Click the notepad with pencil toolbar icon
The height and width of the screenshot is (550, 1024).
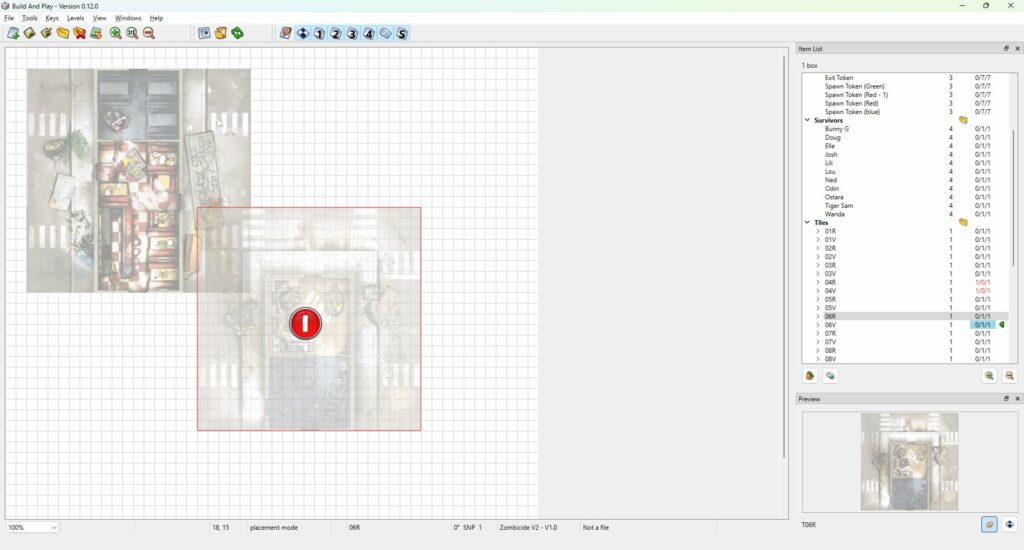click(285, 33)
